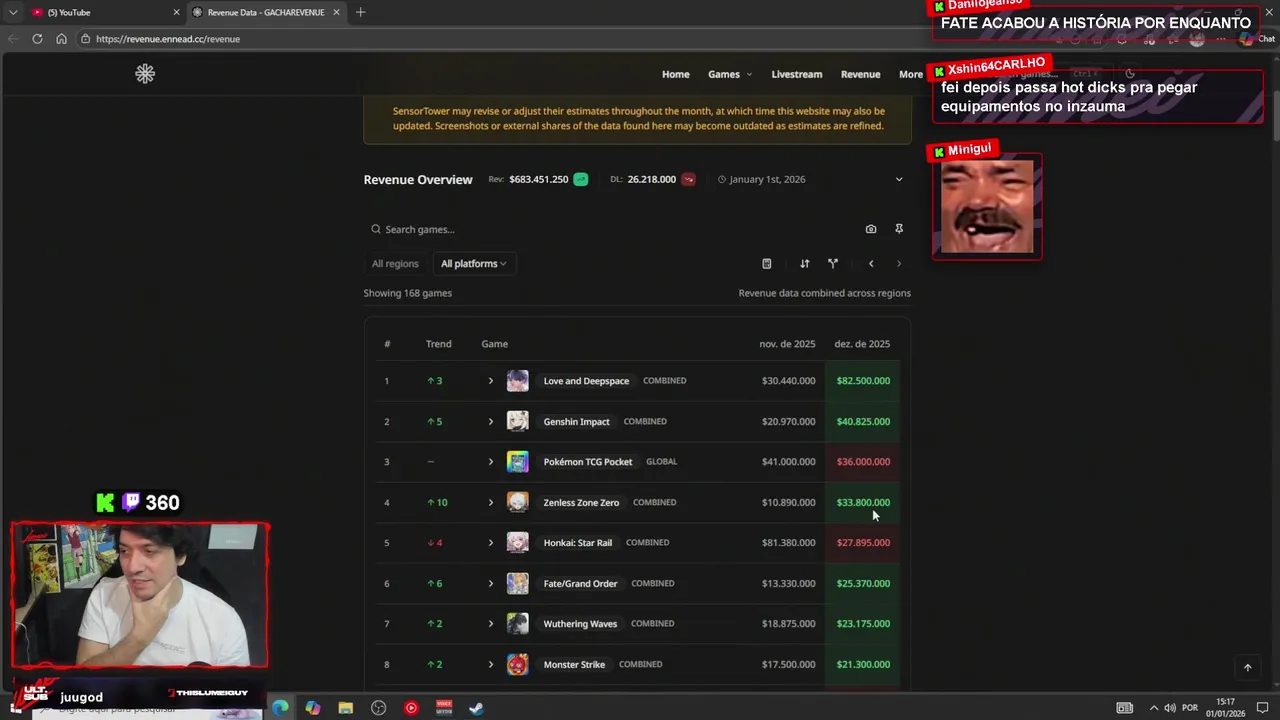Click the snowflake site logo
The width and height of the screenshot is (1280, 720).
(x=145, y=74)
